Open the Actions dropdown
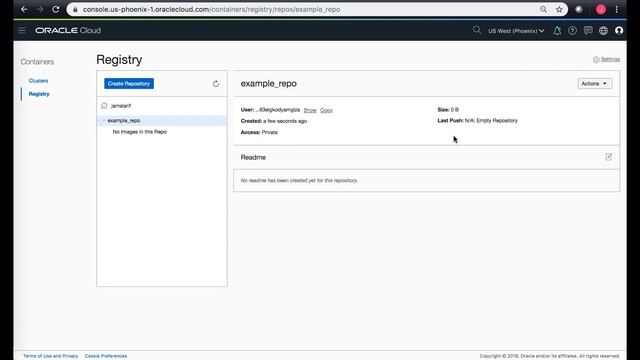This screenshot has height=360, width=640. (595, 84)
